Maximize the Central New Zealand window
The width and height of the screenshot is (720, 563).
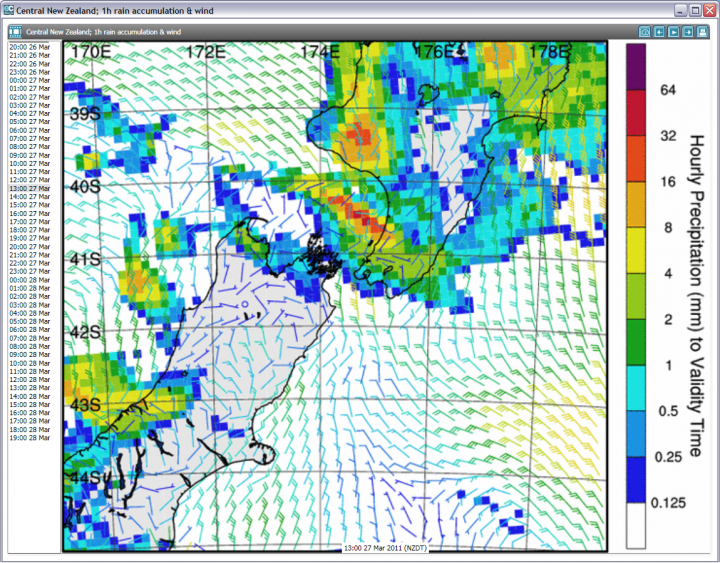tap(694, 9)
